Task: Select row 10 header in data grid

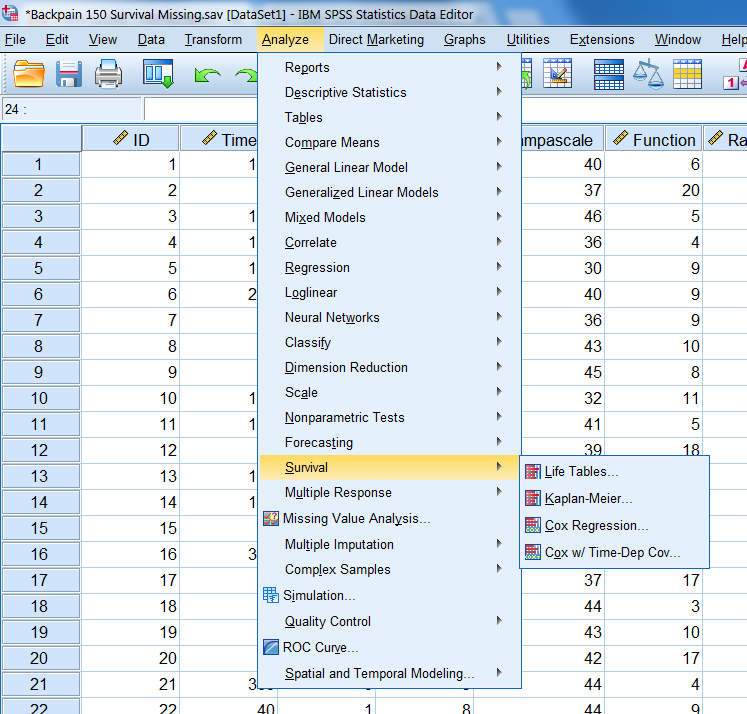Action: pyautogui.click(x=40, y=399)
